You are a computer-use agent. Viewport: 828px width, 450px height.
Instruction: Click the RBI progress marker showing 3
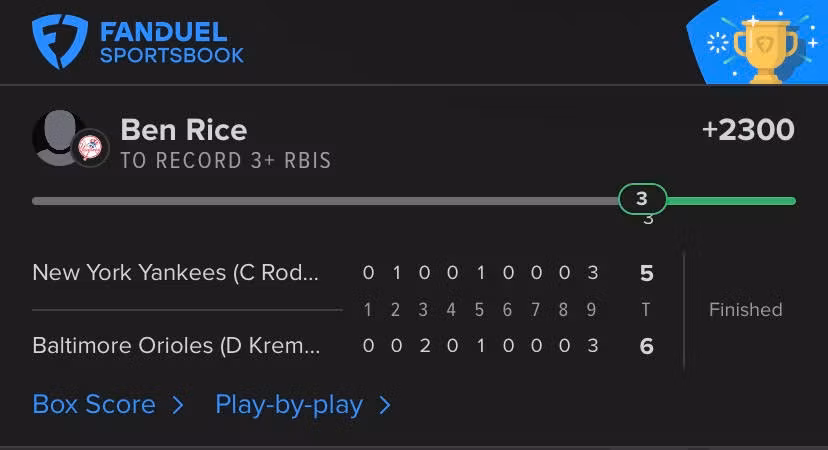(x=642, y=199)
